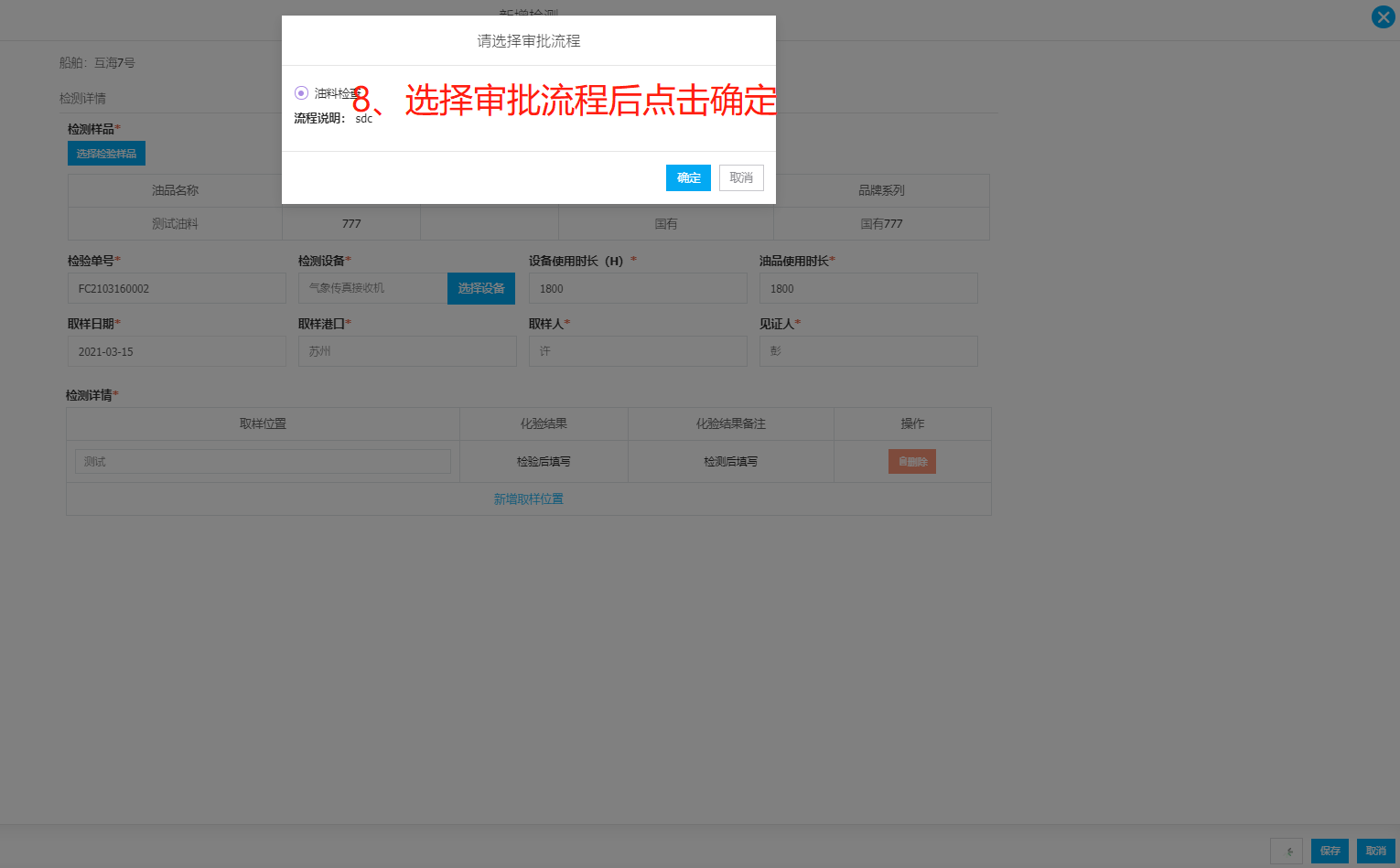Click the 见证人 input field
Screen dimensions: 1400x868
[x=868, y=351]
